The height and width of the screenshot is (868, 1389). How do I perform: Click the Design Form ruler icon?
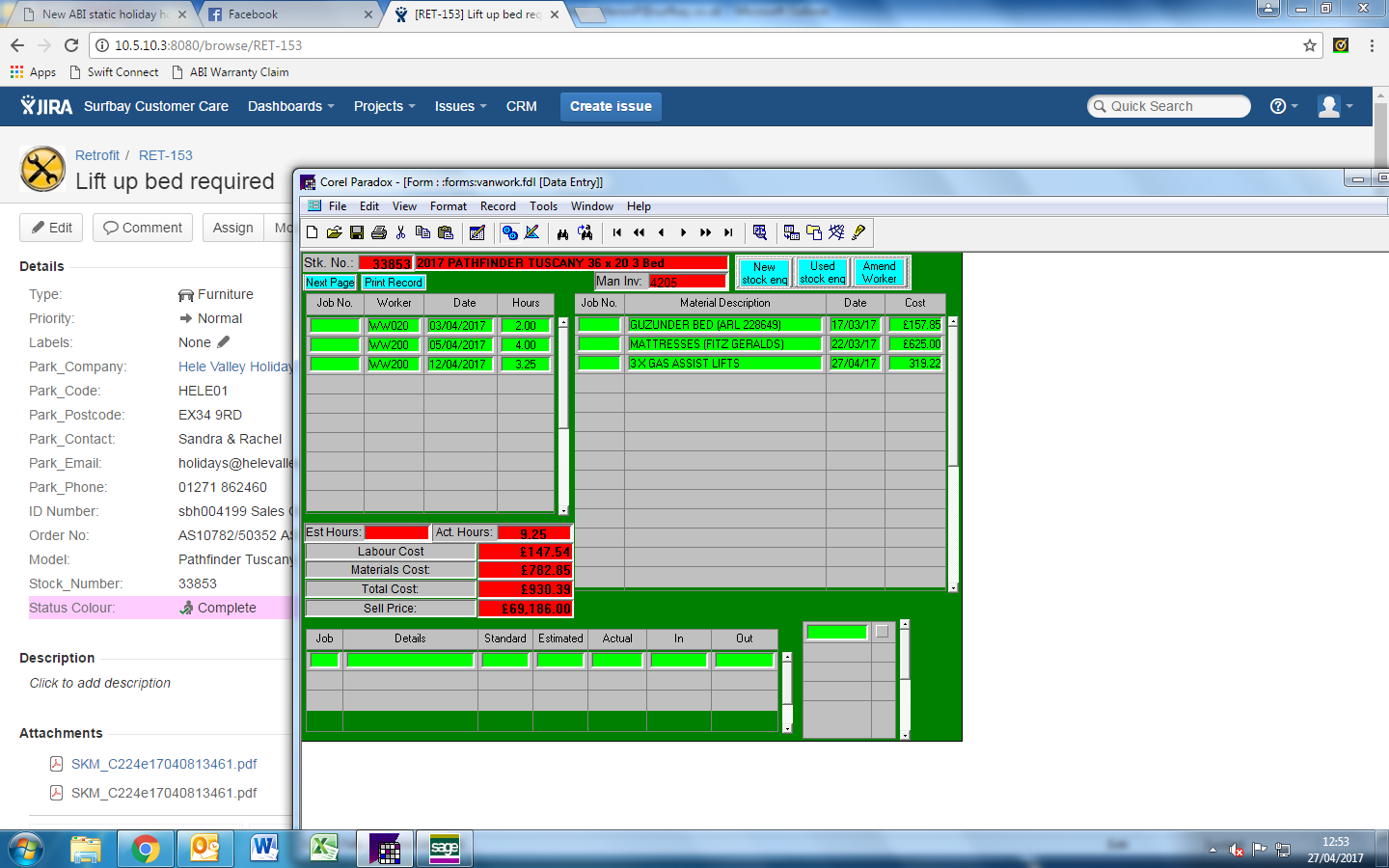[531, 232]
